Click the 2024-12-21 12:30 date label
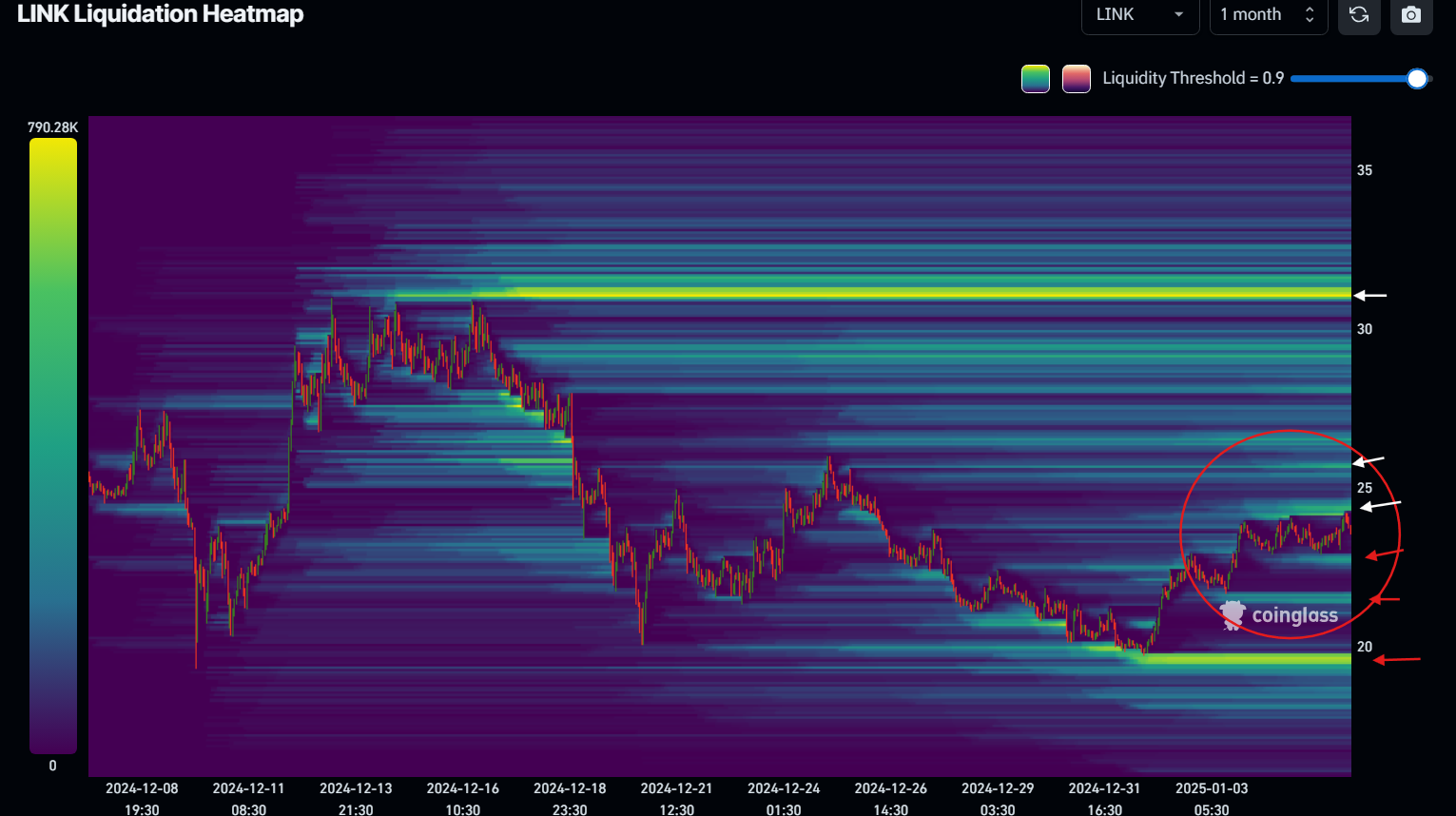1456x816 pixels. pos(677,799)
